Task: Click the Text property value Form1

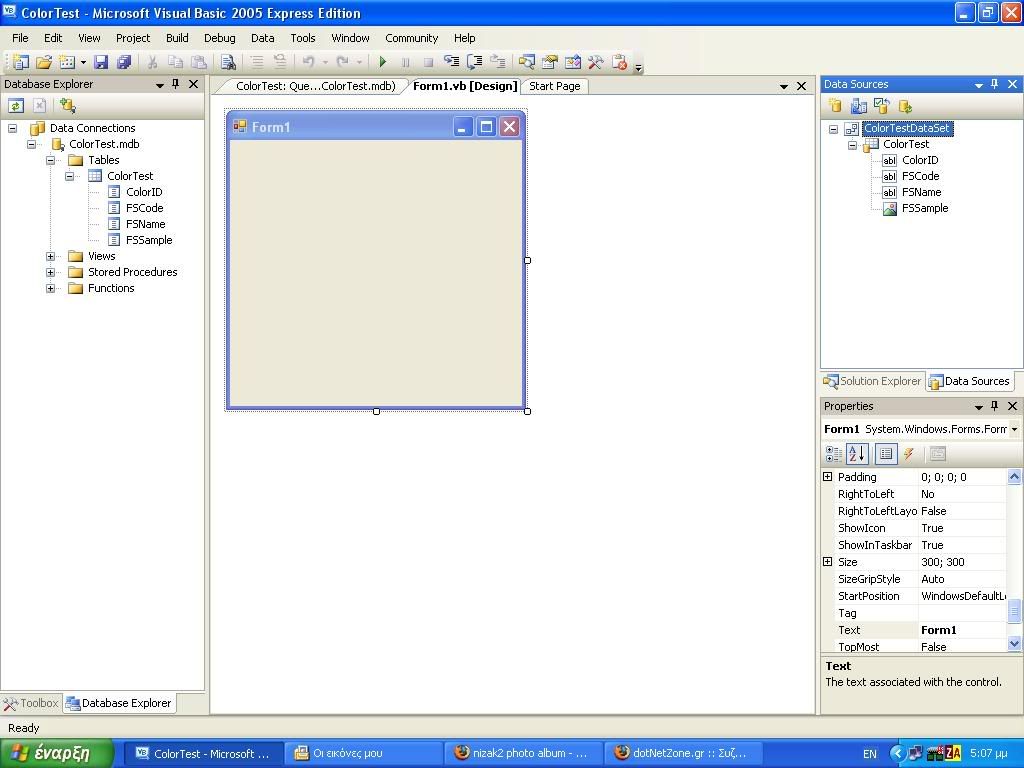Action: pos(961,630)
